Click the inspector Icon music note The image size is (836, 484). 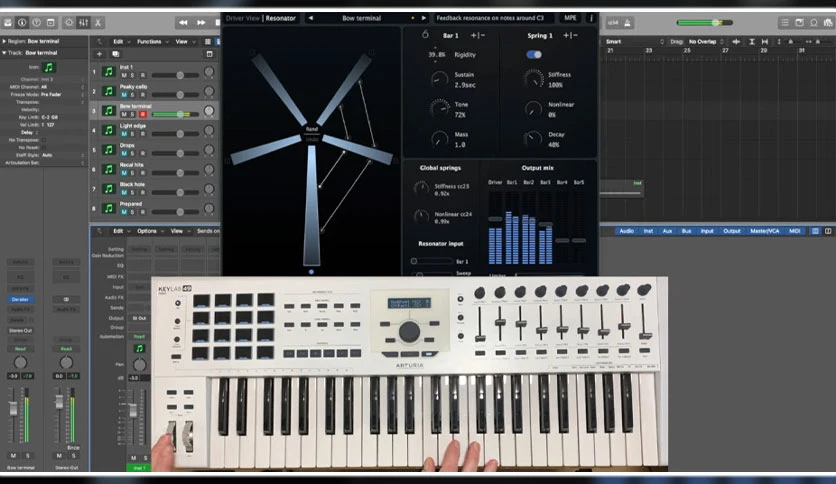pos(49,67)
